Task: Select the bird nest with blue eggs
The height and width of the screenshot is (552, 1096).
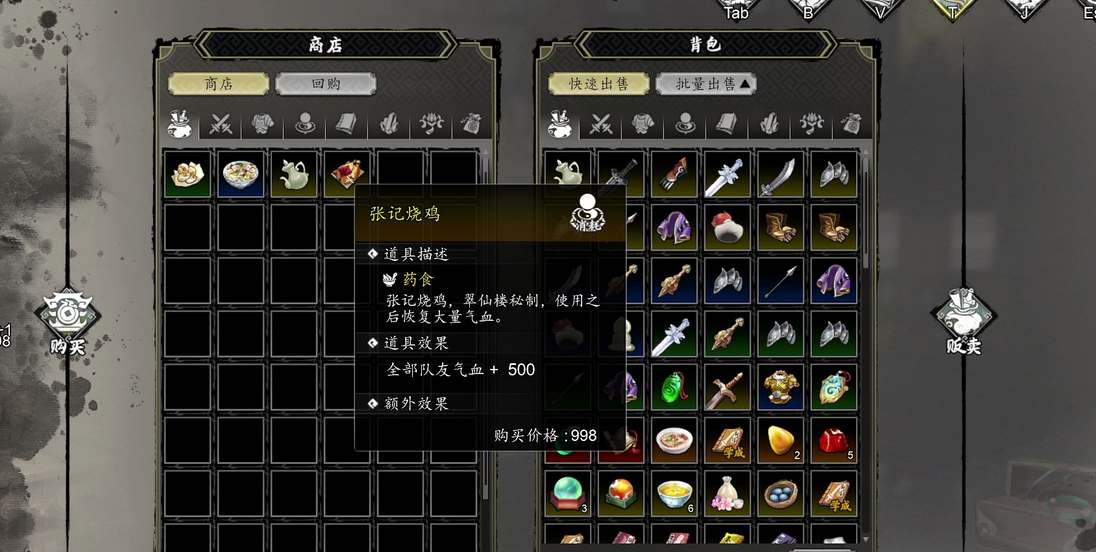Action: pos(780,493)
